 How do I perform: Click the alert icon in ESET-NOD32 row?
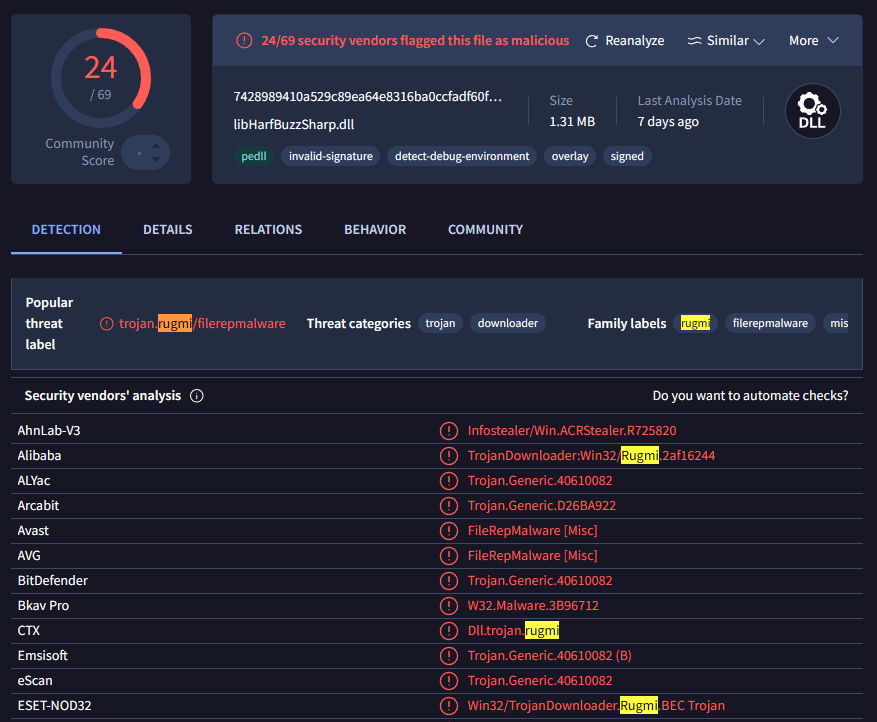(x=449, y=706)
